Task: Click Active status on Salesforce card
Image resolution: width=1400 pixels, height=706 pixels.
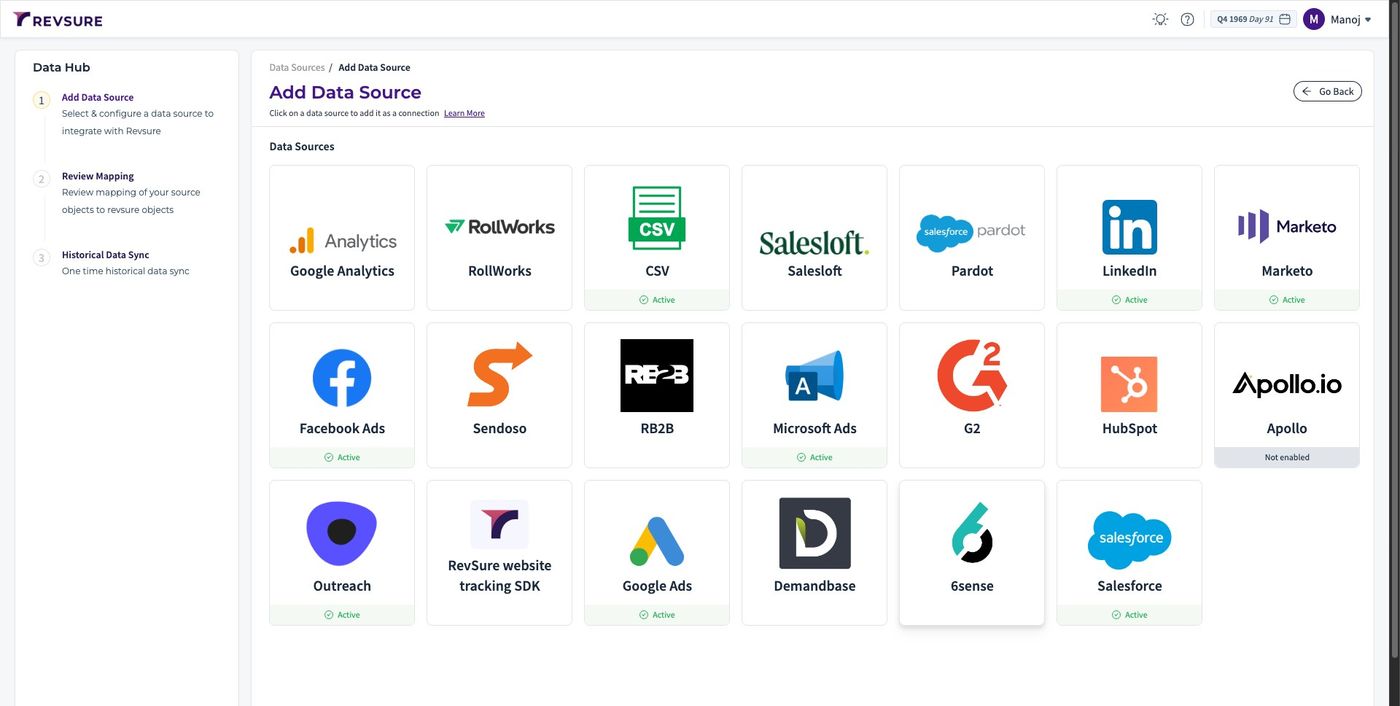Action: [1129, 615]
